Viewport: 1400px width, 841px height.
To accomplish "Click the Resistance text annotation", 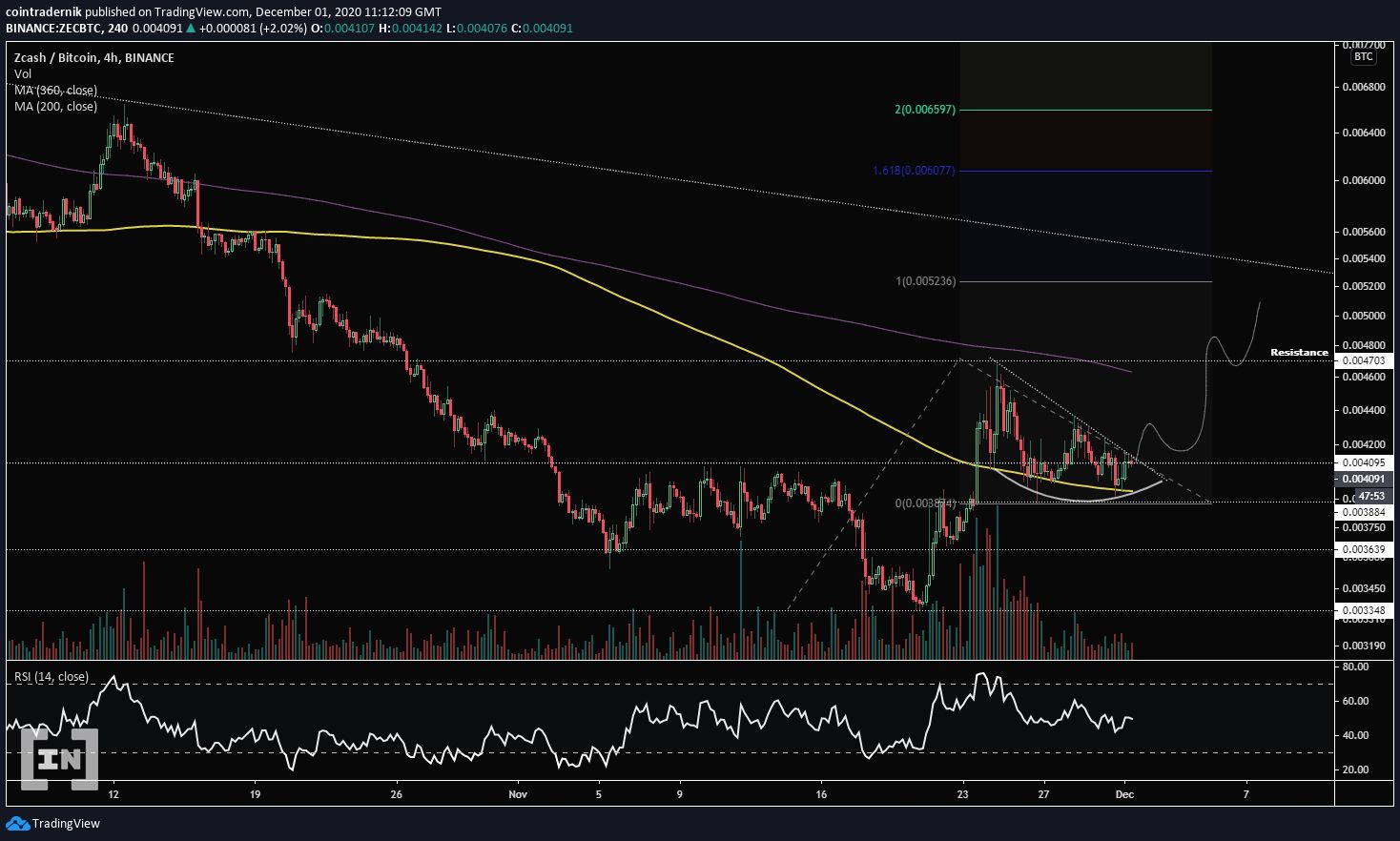I will 1299,353.
